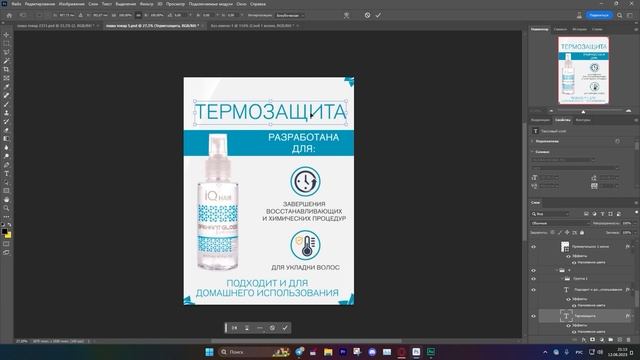
Task: Select the Eyedropper tool
Action: (6, 87)
